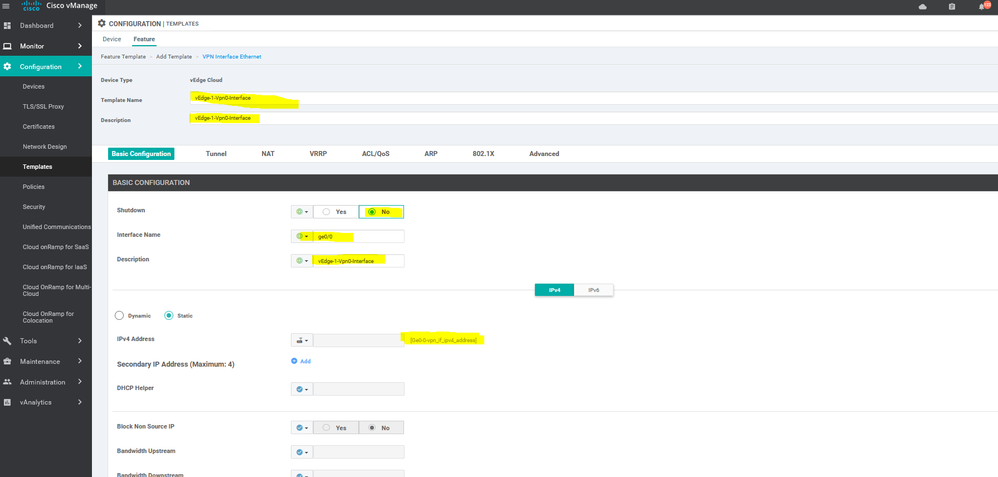Image resolution: width=998 pixels, height=477 pixels.
Task: Click the Monitor screen icon
Action: click(8, 46)
